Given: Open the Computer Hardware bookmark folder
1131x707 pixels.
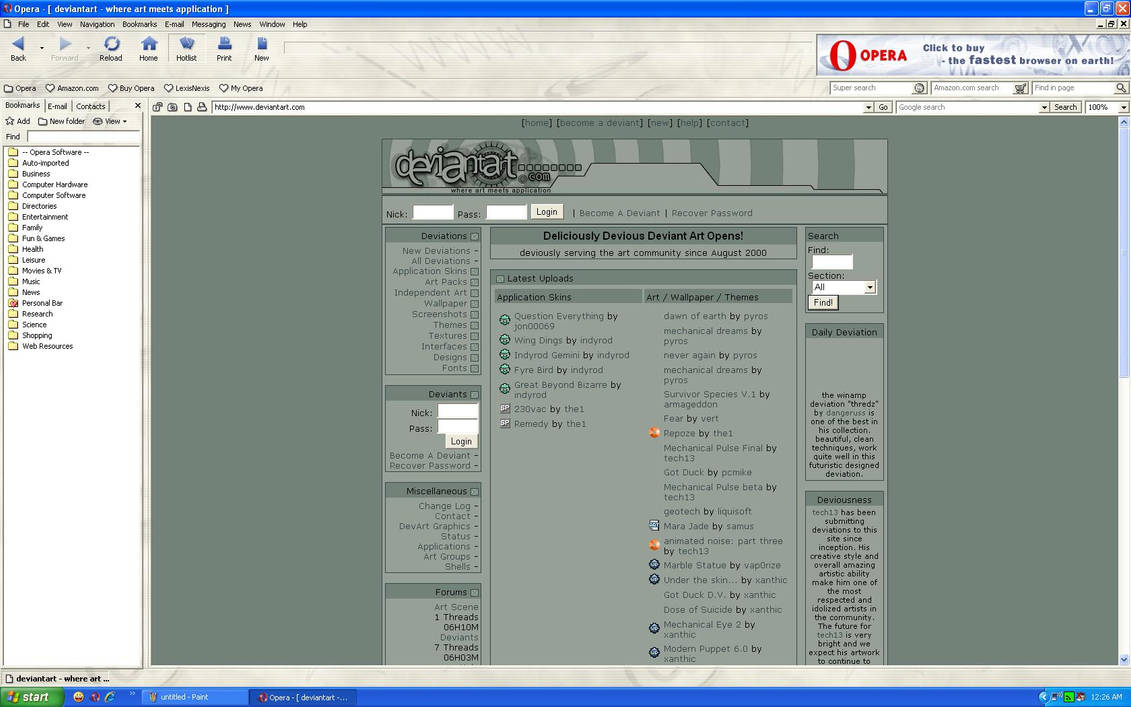Looking at the screenshot, I should 48,185.
